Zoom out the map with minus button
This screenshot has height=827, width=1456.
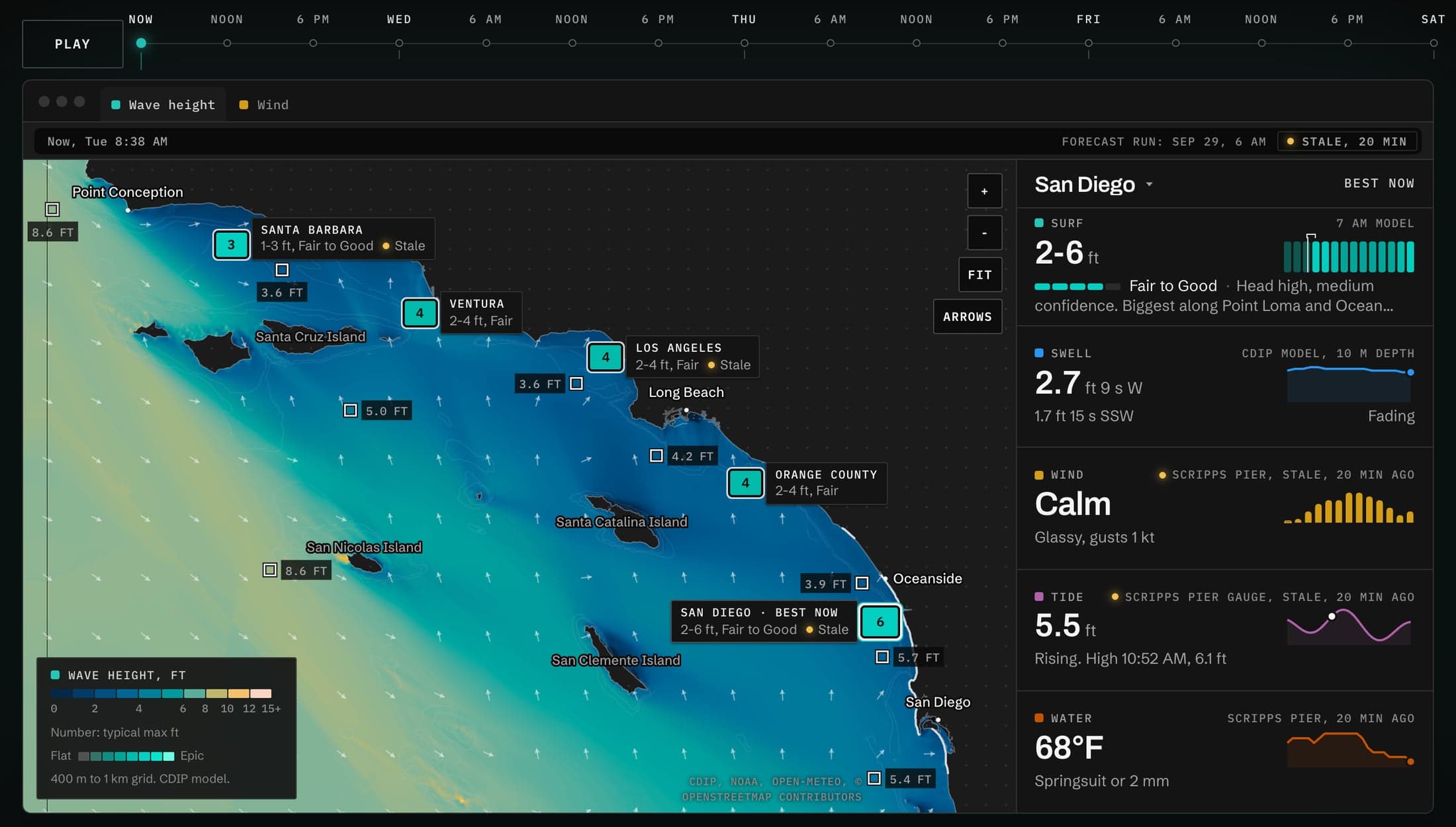point(985,233)
